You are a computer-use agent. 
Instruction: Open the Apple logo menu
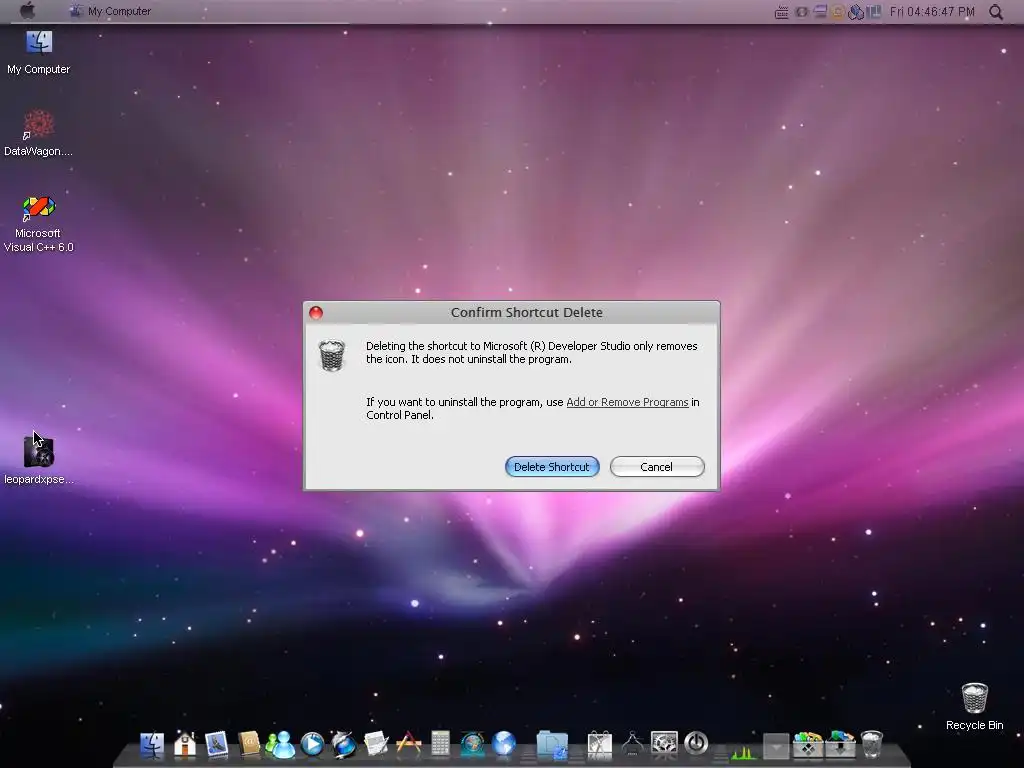[27, 10]
